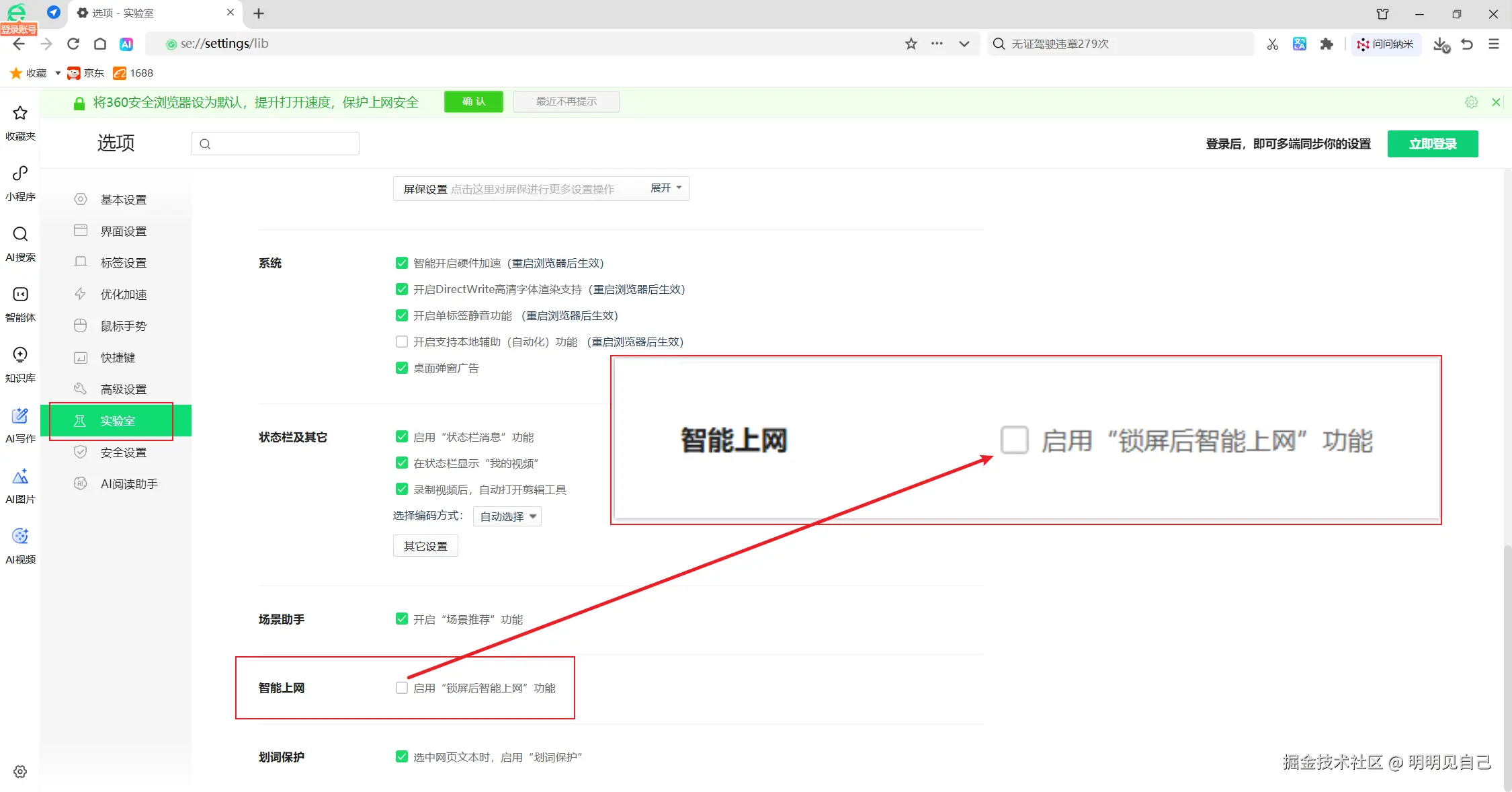Image resolution: width=1512 pixels, height=792 pixels.
Task: Click the screenshot scissors toolbar icon
Action: [1272, 44]
